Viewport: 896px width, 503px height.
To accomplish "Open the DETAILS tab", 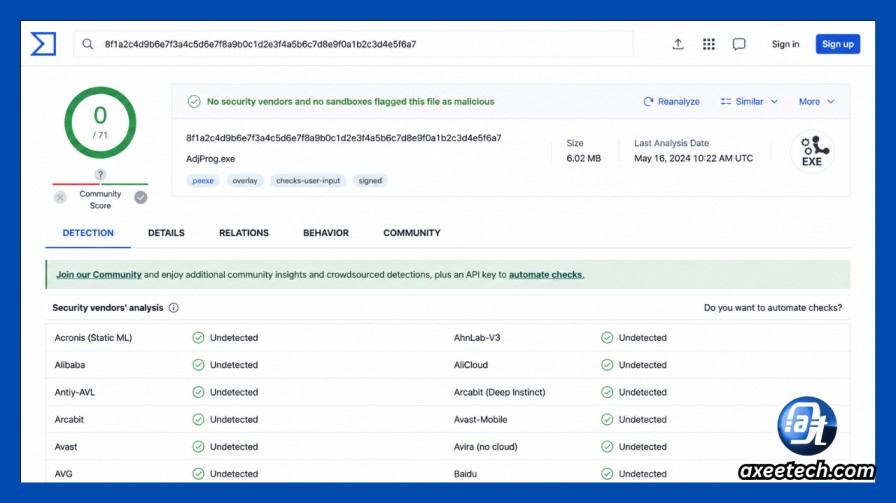I will (166, 233).
